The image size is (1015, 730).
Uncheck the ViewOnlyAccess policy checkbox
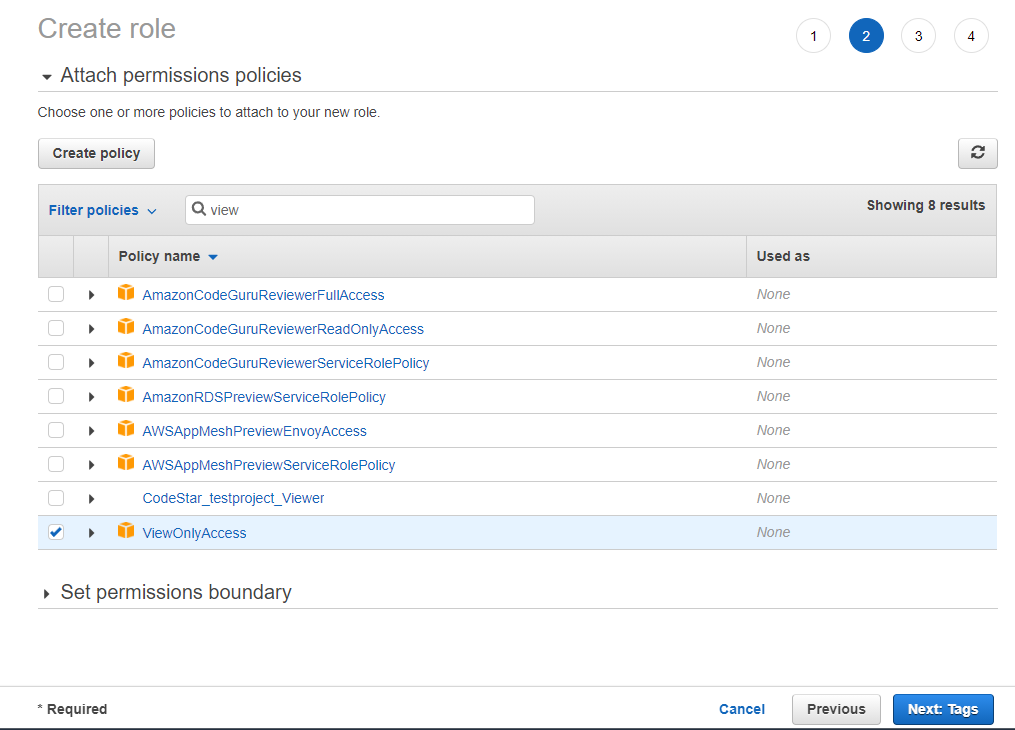(x=56, y=532)
